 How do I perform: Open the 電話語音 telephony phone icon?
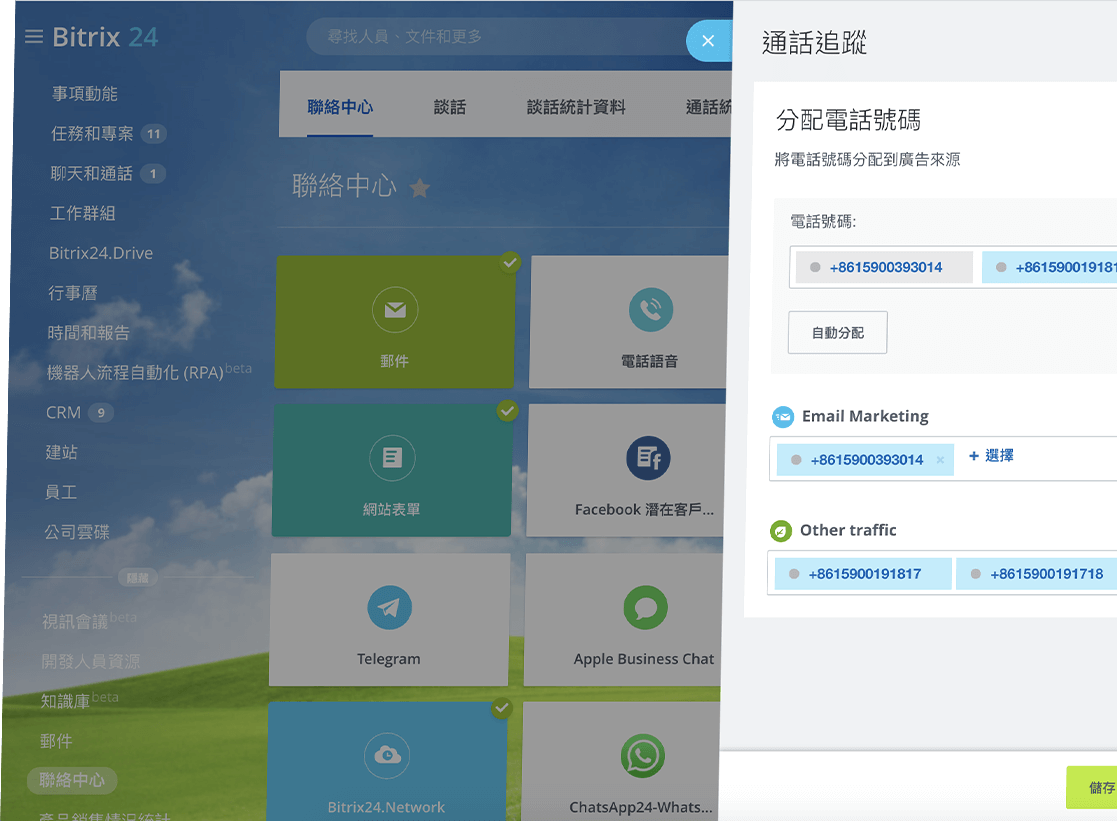tap(650, 310)
